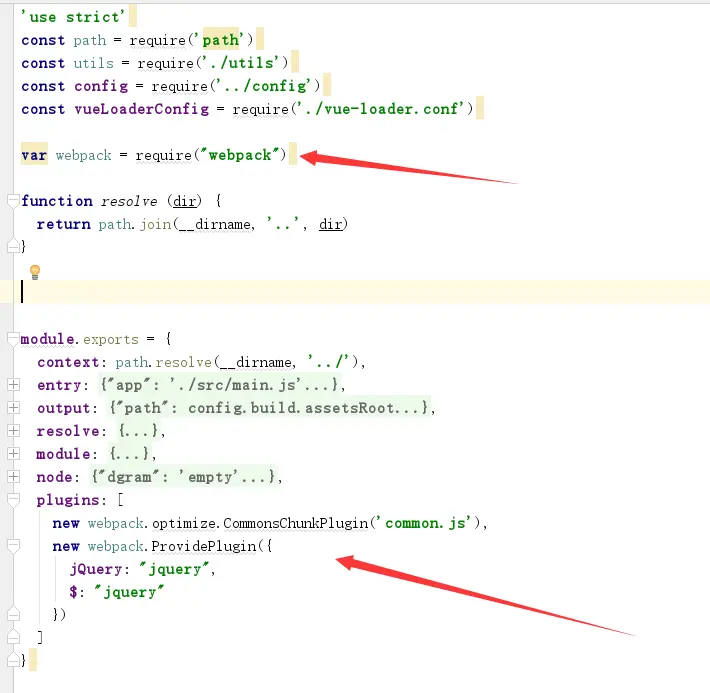Click the vueLoaderConfig constant name
Screen dimensions: 710x693
click(x=142, y=109)
